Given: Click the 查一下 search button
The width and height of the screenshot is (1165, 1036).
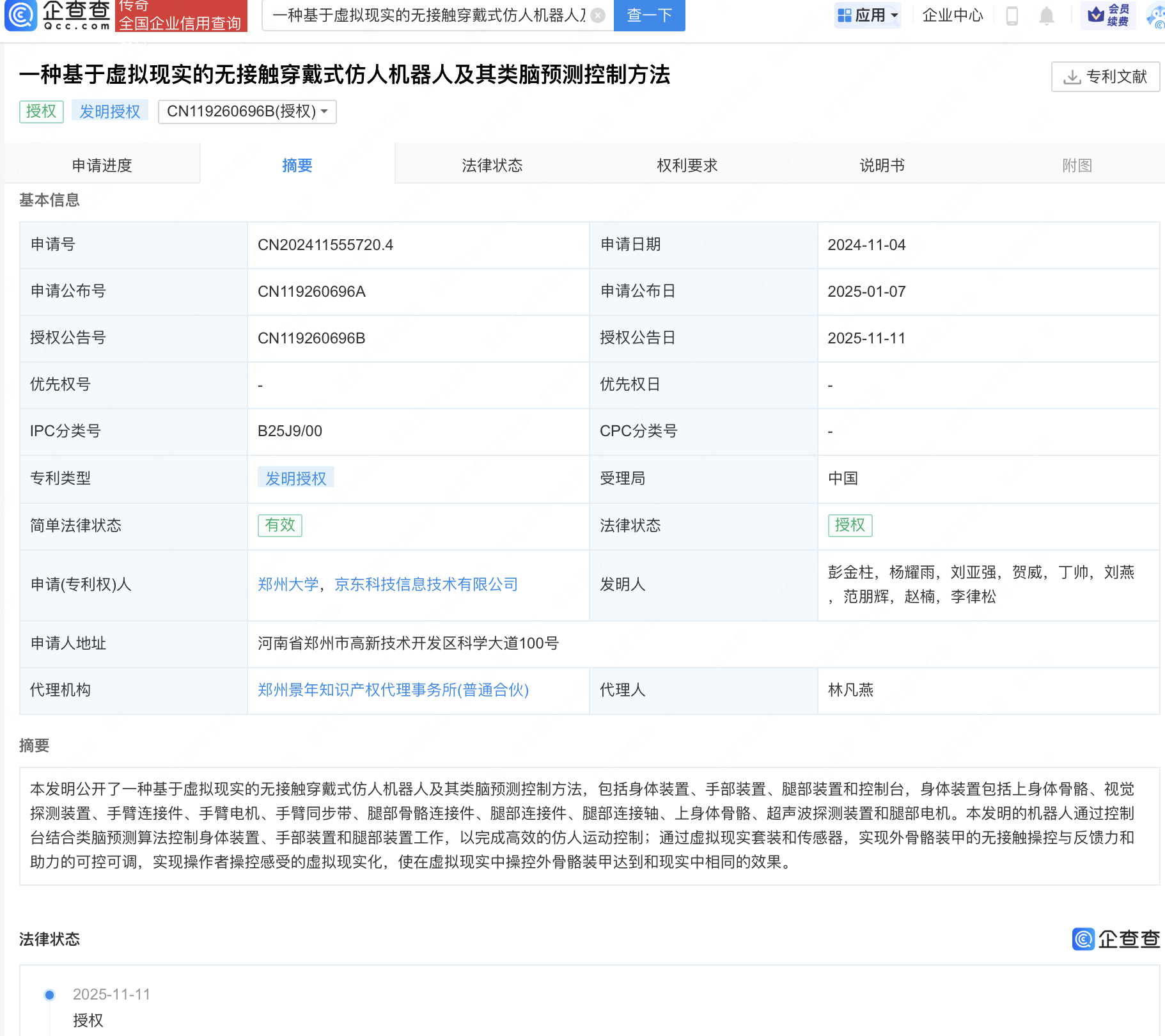Looking at the screenshot, I should click(649, 15).
